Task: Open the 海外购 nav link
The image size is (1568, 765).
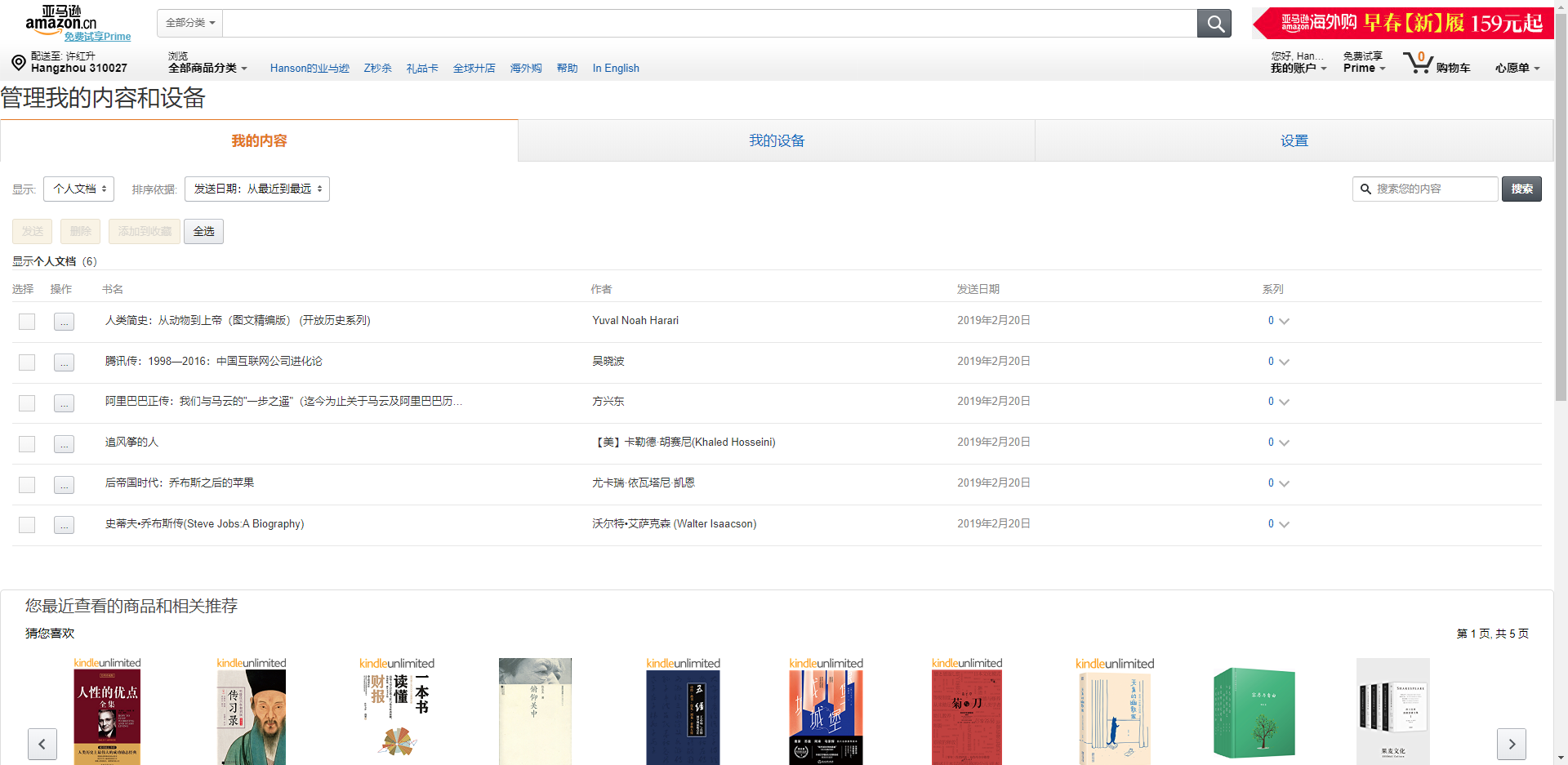Action: pos(526,69)
